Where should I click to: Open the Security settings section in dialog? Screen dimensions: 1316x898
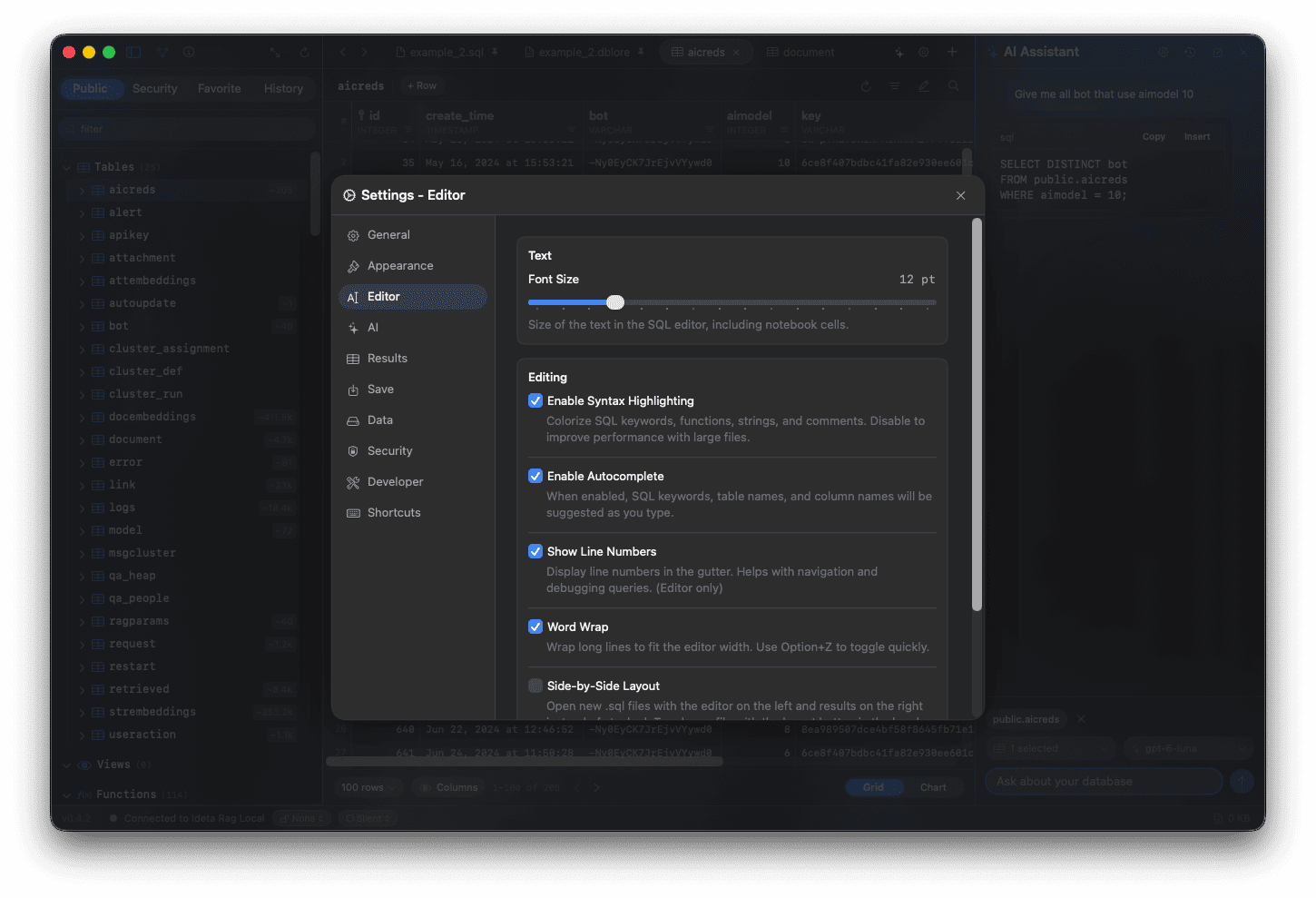coord(412,451)
